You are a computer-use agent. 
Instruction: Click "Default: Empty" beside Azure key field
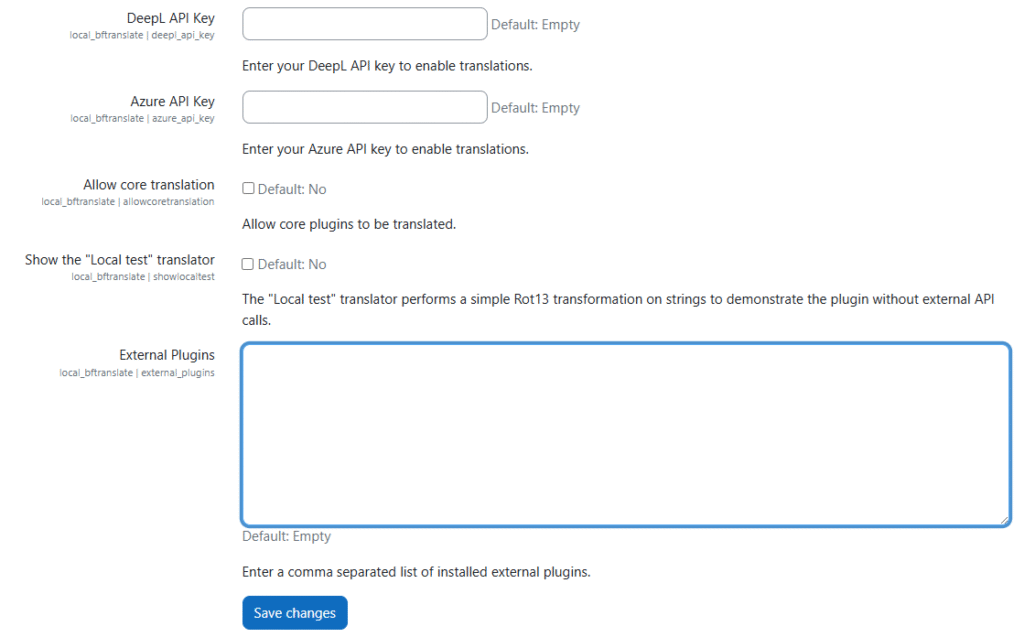pos(536,108)
